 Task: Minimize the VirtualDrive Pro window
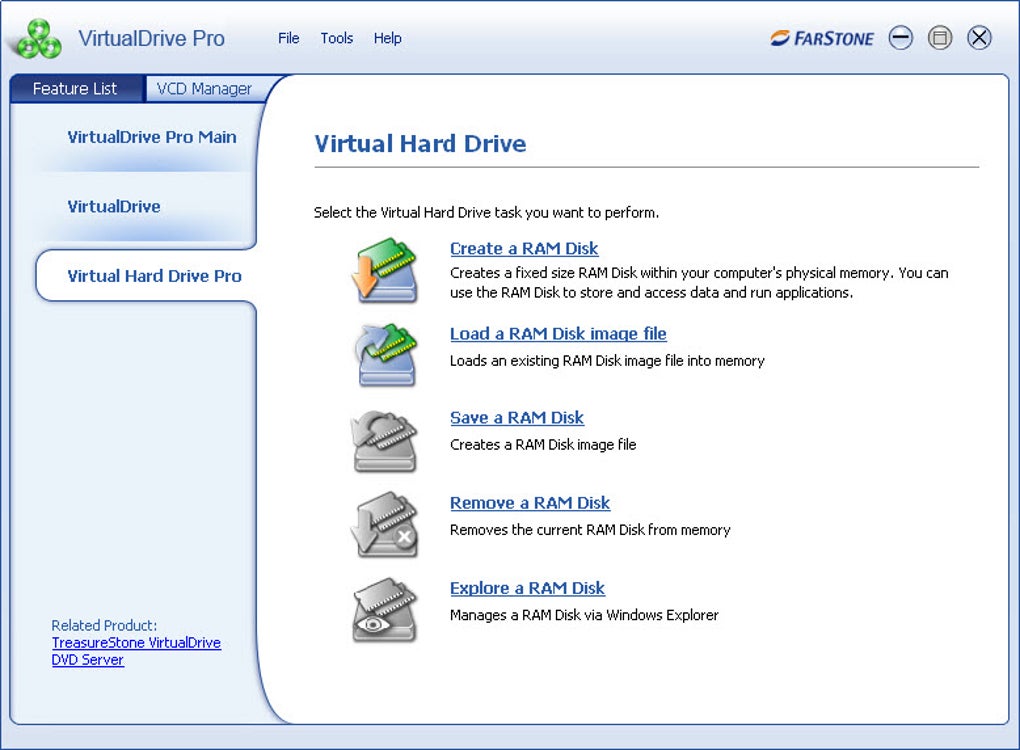click(901, 38)
